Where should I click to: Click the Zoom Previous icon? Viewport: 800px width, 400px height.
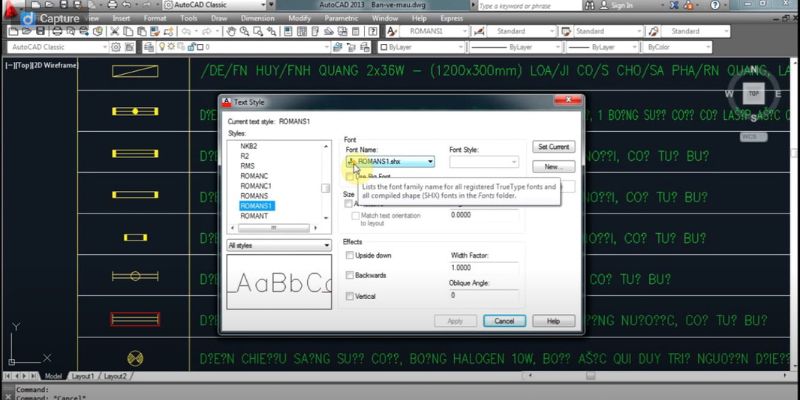(271, 31)
